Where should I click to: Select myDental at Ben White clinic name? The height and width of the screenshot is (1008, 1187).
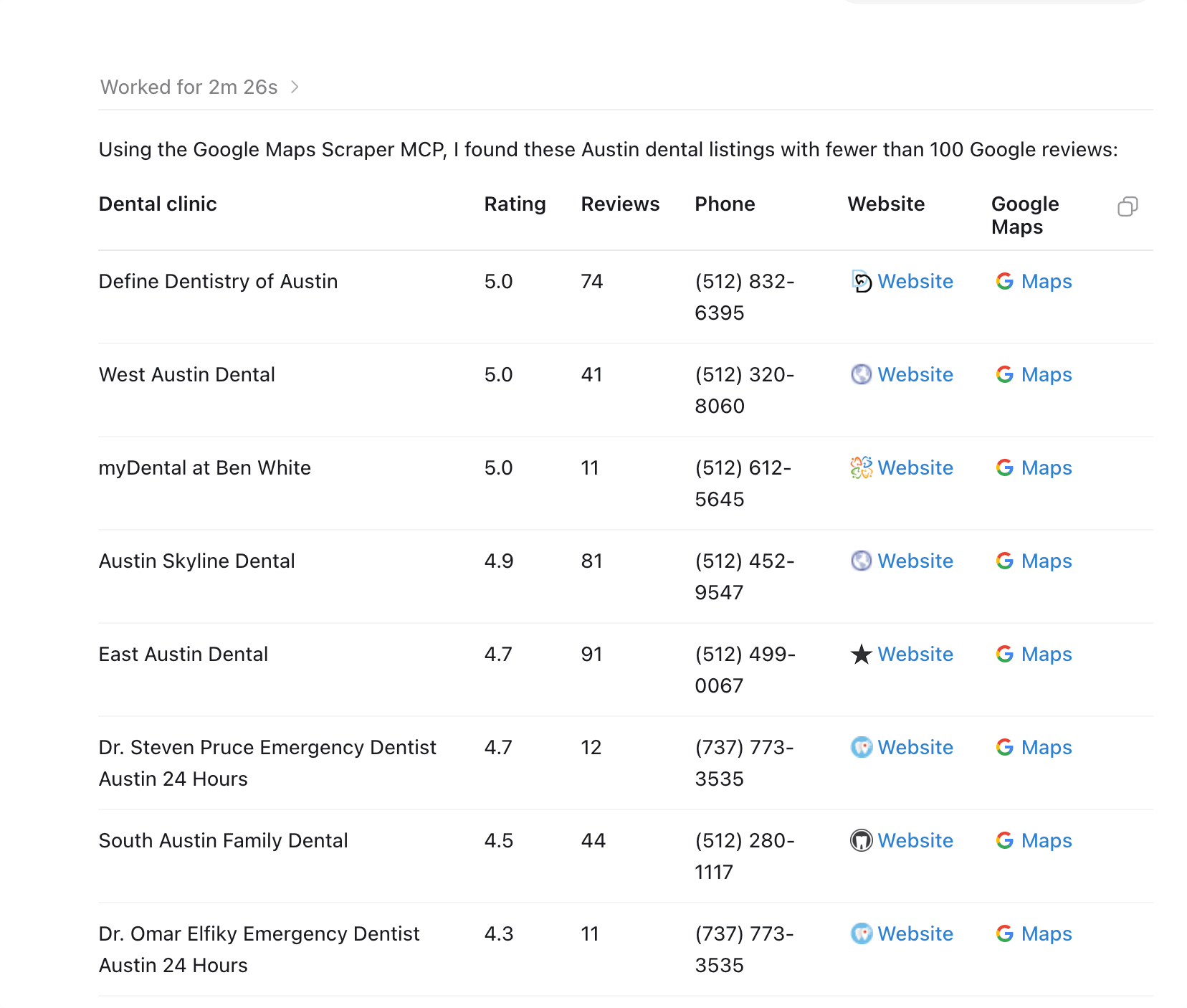(x=205, y=468)
